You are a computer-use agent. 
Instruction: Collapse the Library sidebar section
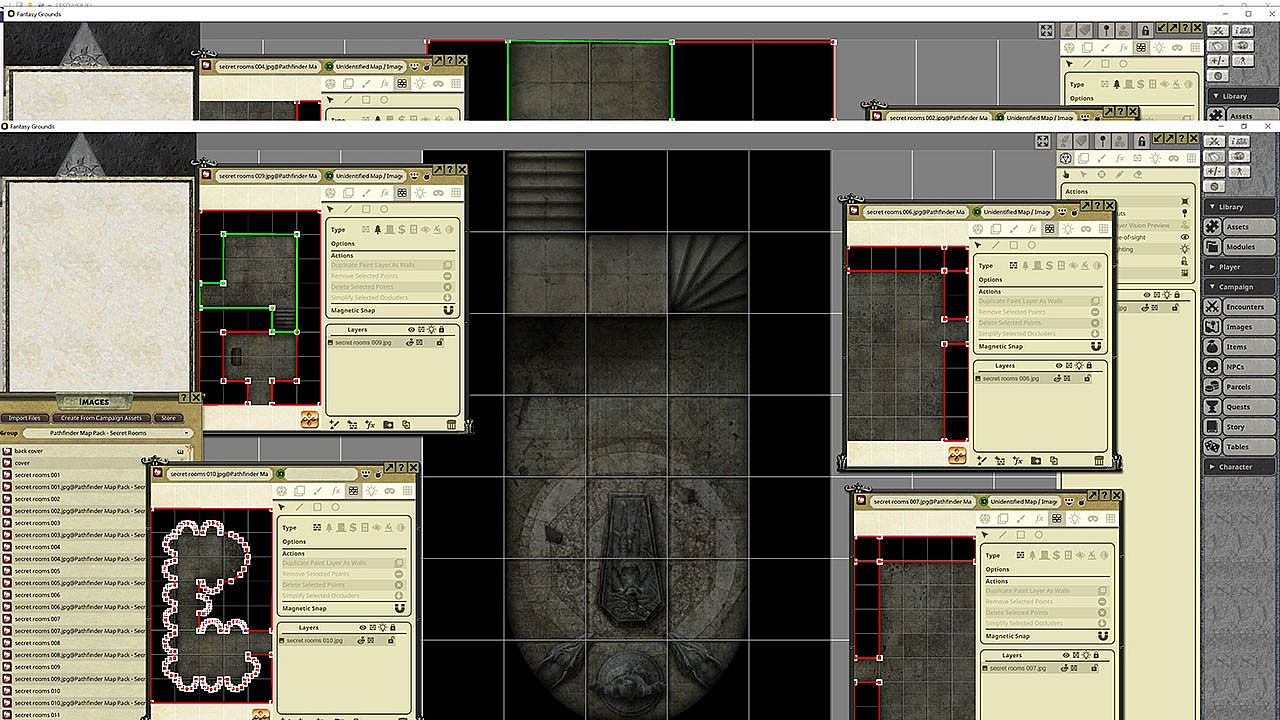tap(1240, 207)
